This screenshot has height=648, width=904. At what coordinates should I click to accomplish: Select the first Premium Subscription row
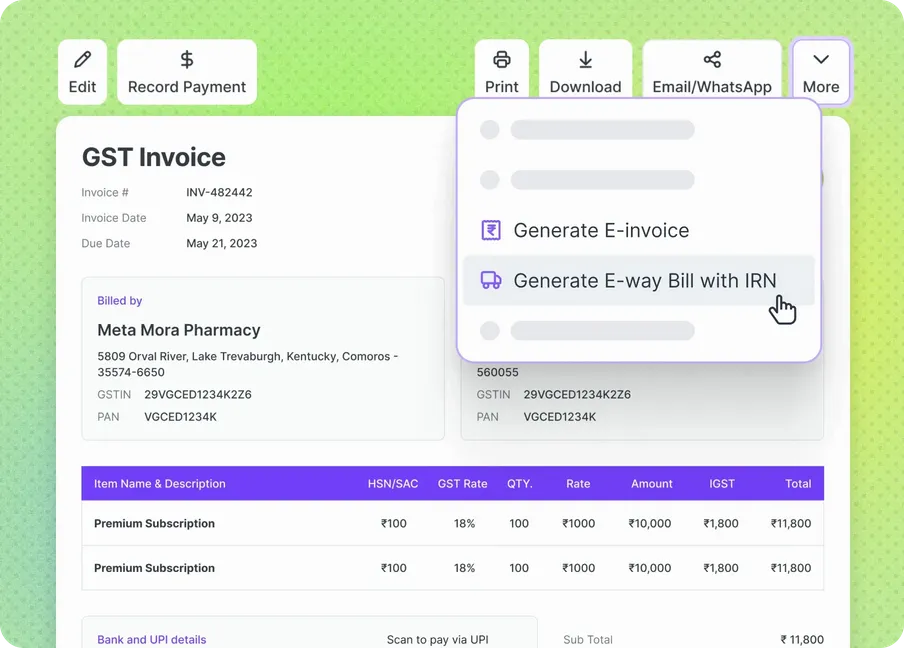click(453, 523)
